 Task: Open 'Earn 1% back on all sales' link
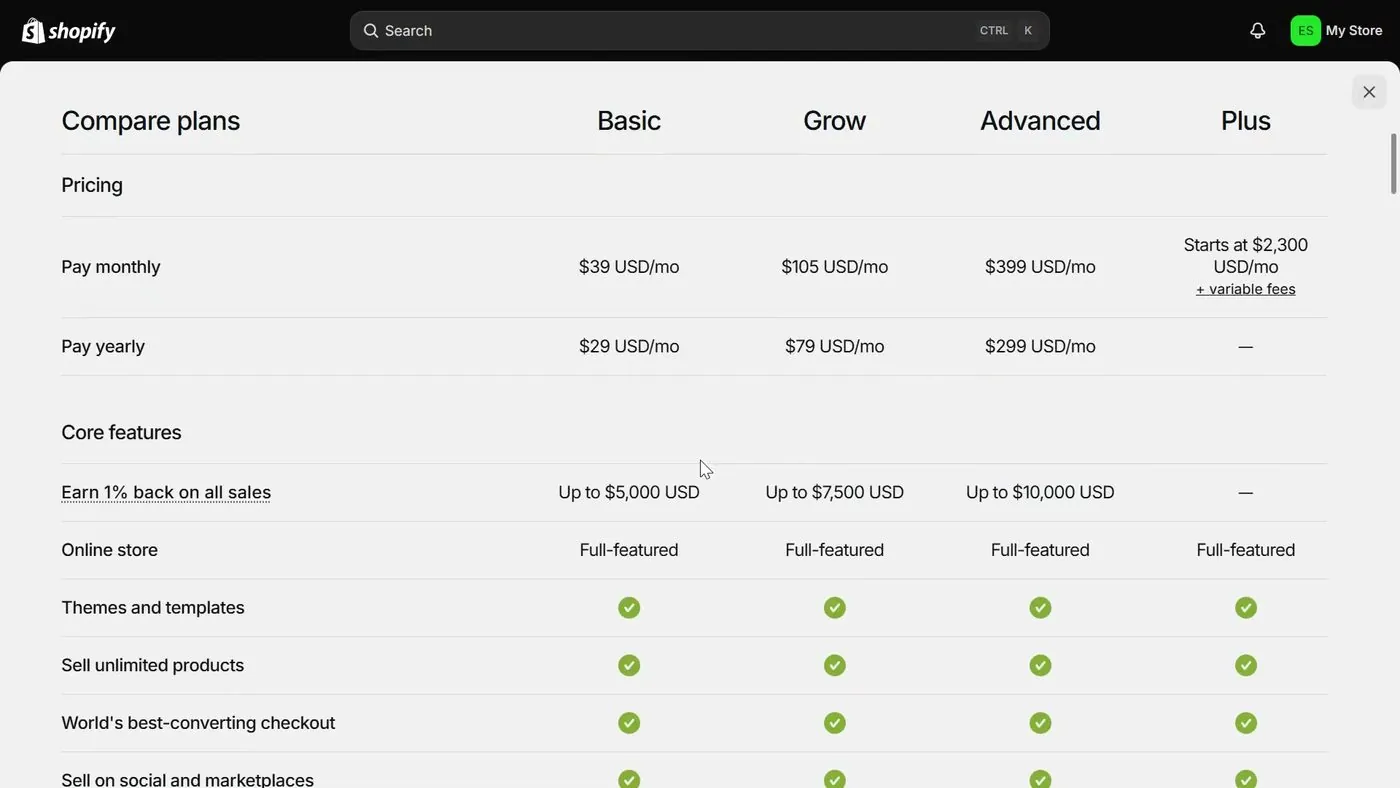pyautogui.click(x=166, y=492)
